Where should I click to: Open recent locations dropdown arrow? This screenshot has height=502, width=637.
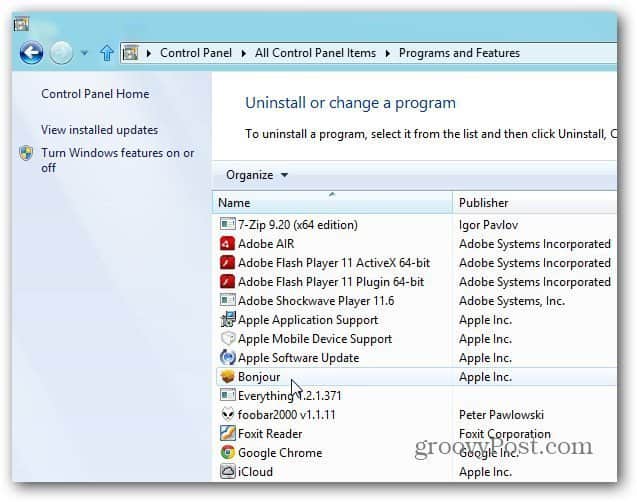84,53
